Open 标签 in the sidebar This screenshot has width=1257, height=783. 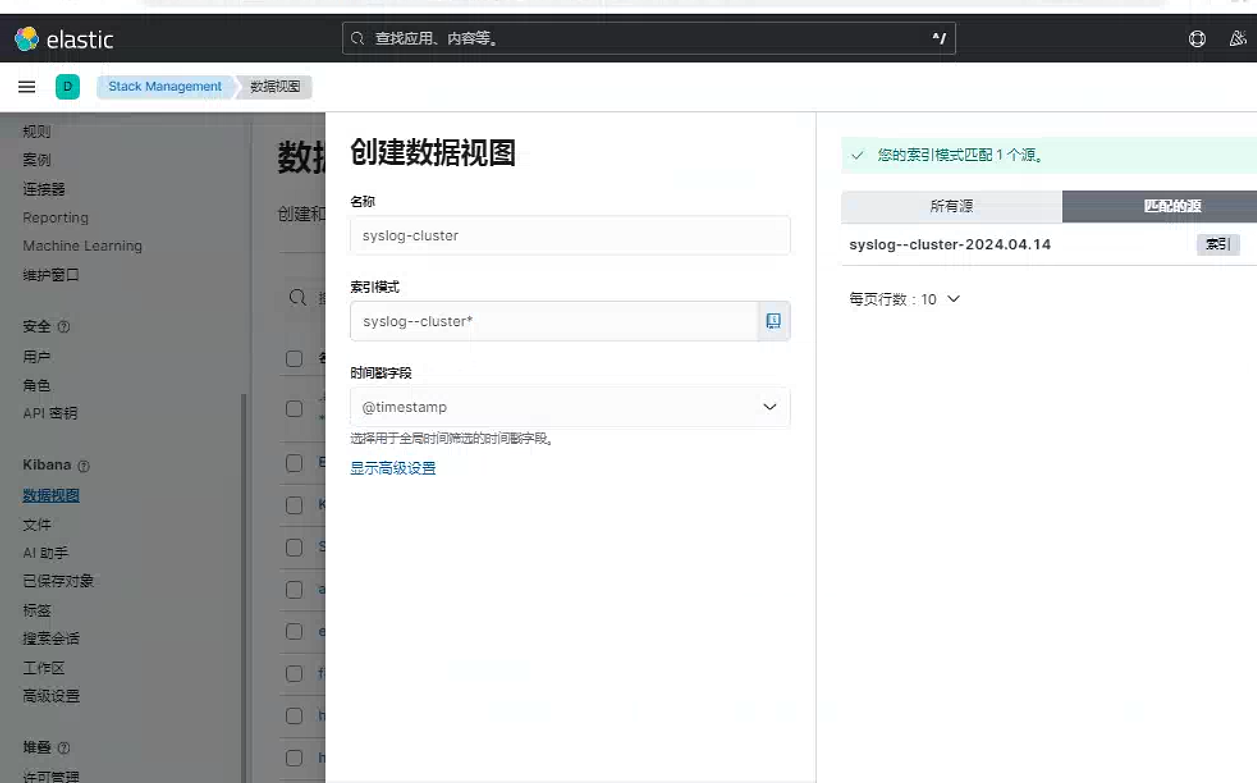tap(37, 610)
